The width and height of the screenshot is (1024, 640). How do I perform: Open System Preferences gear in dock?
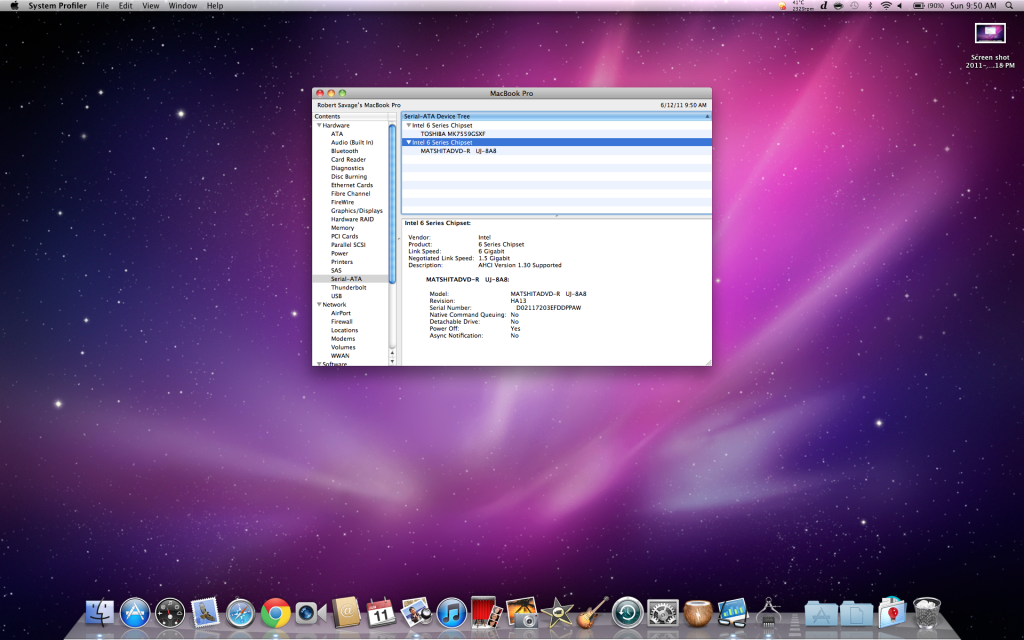tap(662, 612)
